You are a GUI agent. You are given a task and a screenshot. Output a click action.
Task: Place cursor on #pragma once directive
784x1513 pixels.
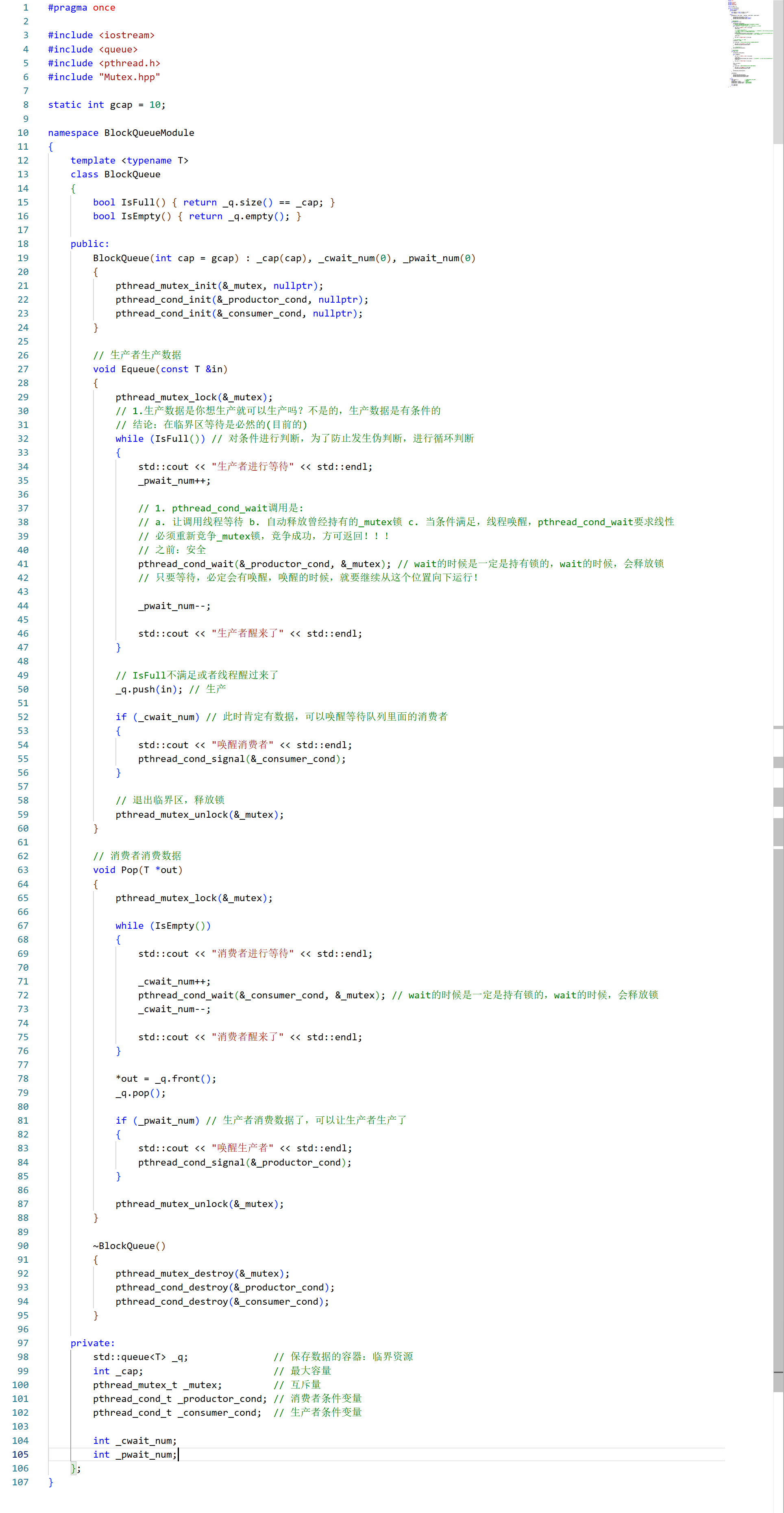[x=81, y=8]
